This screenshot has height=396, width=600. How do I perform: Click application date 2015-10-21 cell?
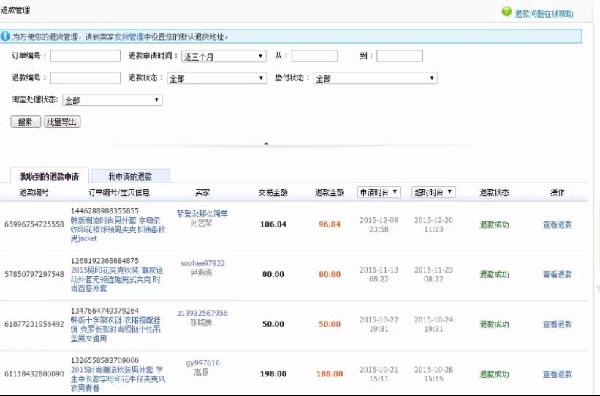pos(379,374)
